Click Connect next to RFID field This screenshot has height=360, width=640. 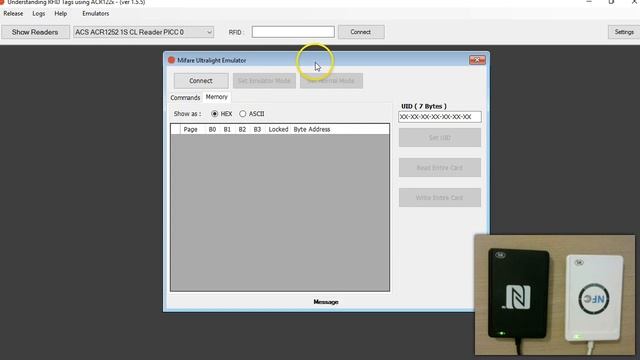point(361,32)
